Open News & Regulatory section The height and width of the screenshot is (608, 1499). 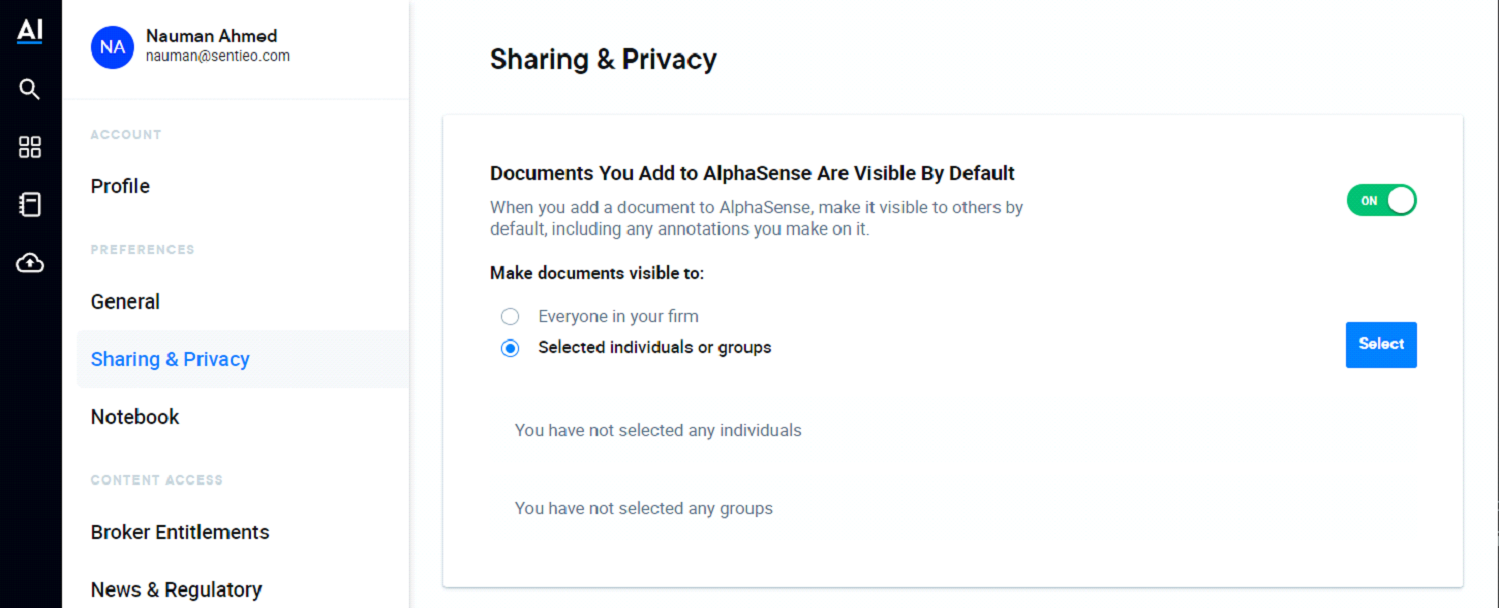[x=176, y=590]
